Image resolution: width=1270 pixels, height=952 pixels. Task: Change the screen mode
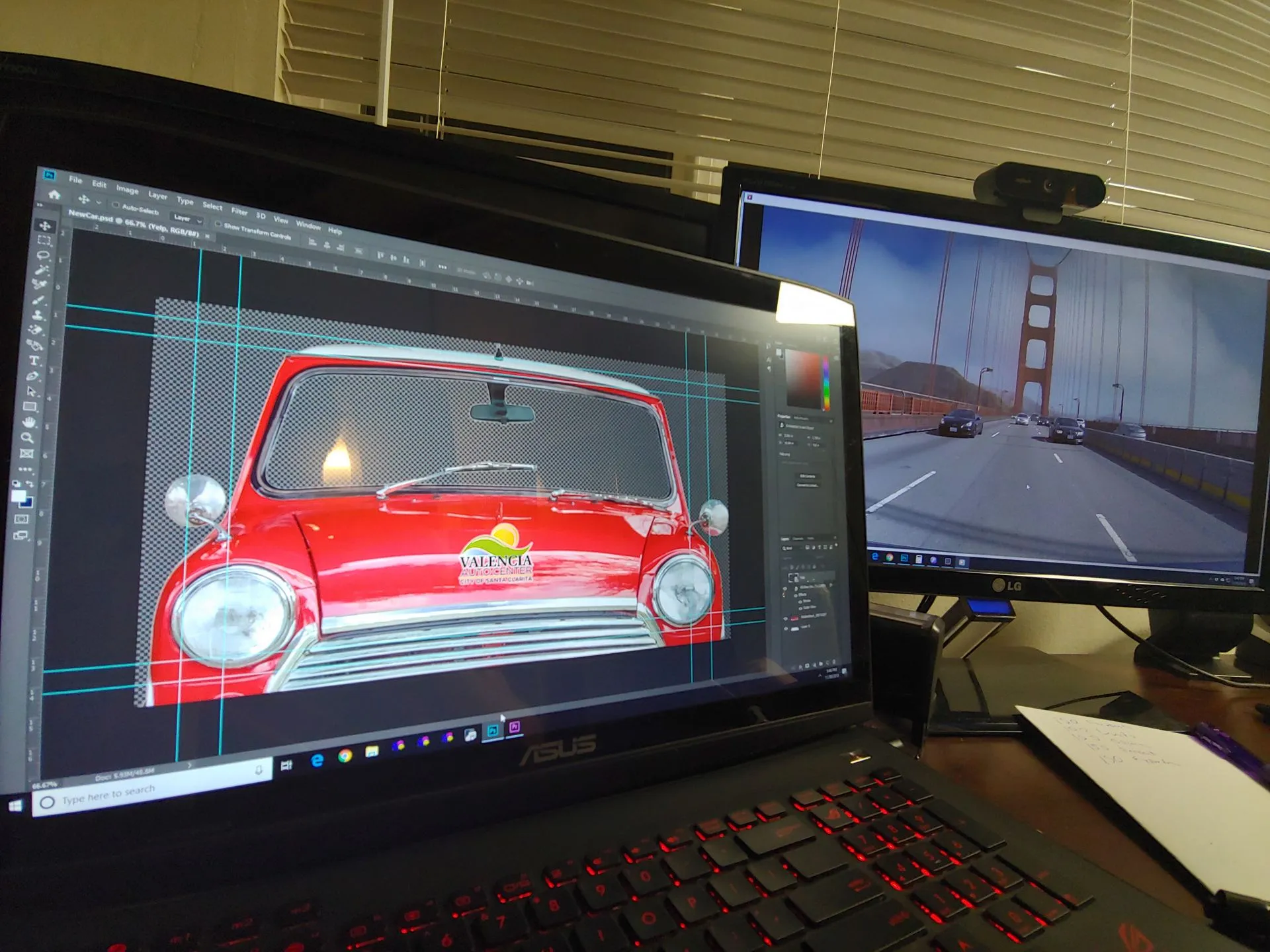20,535
